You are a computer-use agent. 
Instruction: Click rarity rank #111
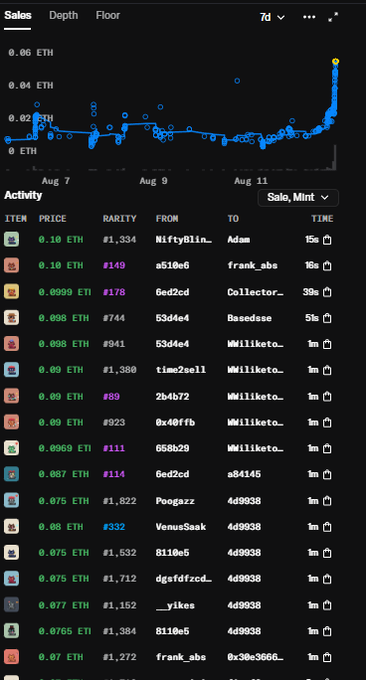tap(114, 448)
